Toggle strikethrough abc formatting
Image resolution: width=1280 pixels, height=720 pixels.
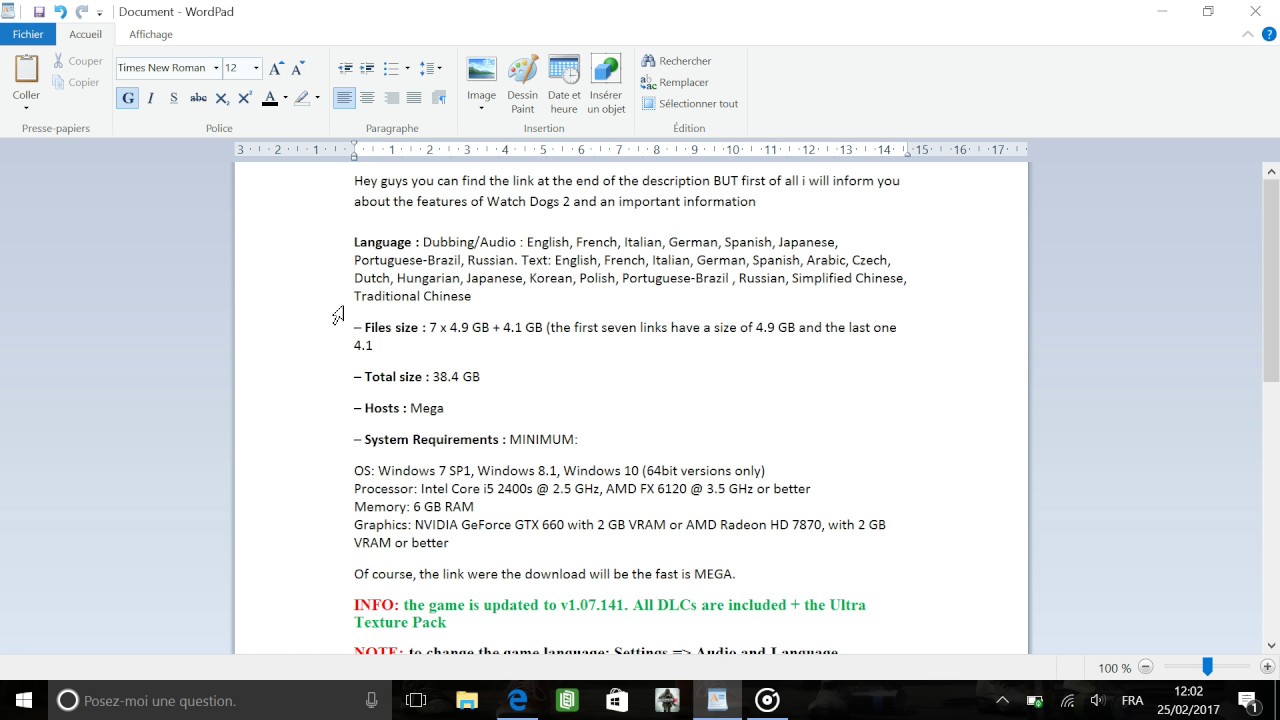[x=198, y=98]
